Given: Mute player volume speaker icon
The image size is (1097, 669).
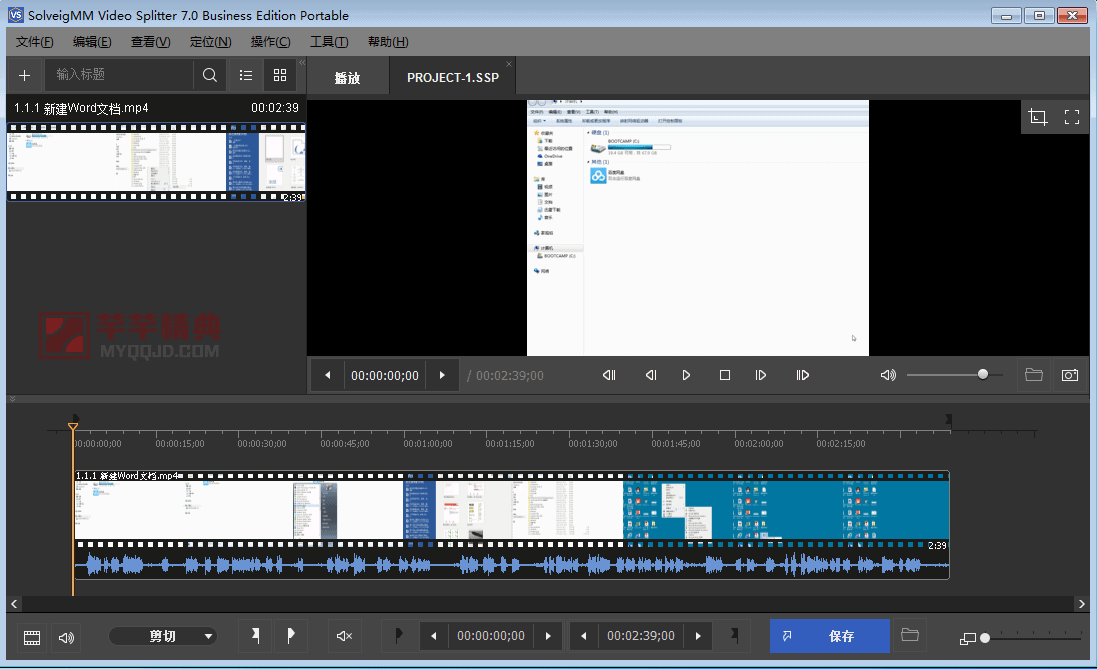Looking at the screenshot, I should [888, 375].
